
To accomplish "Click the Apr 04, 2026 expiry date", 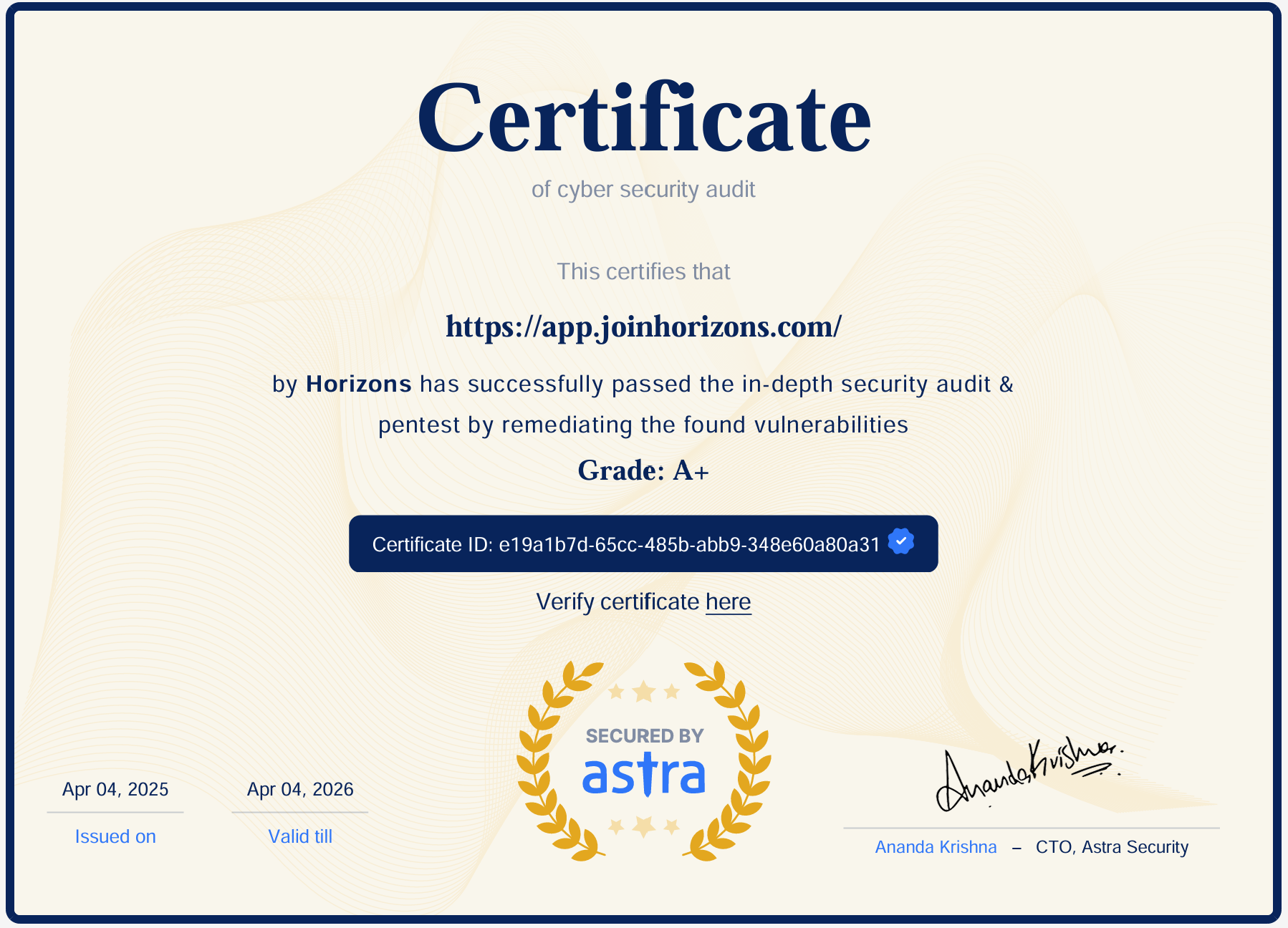I will 300,789.
